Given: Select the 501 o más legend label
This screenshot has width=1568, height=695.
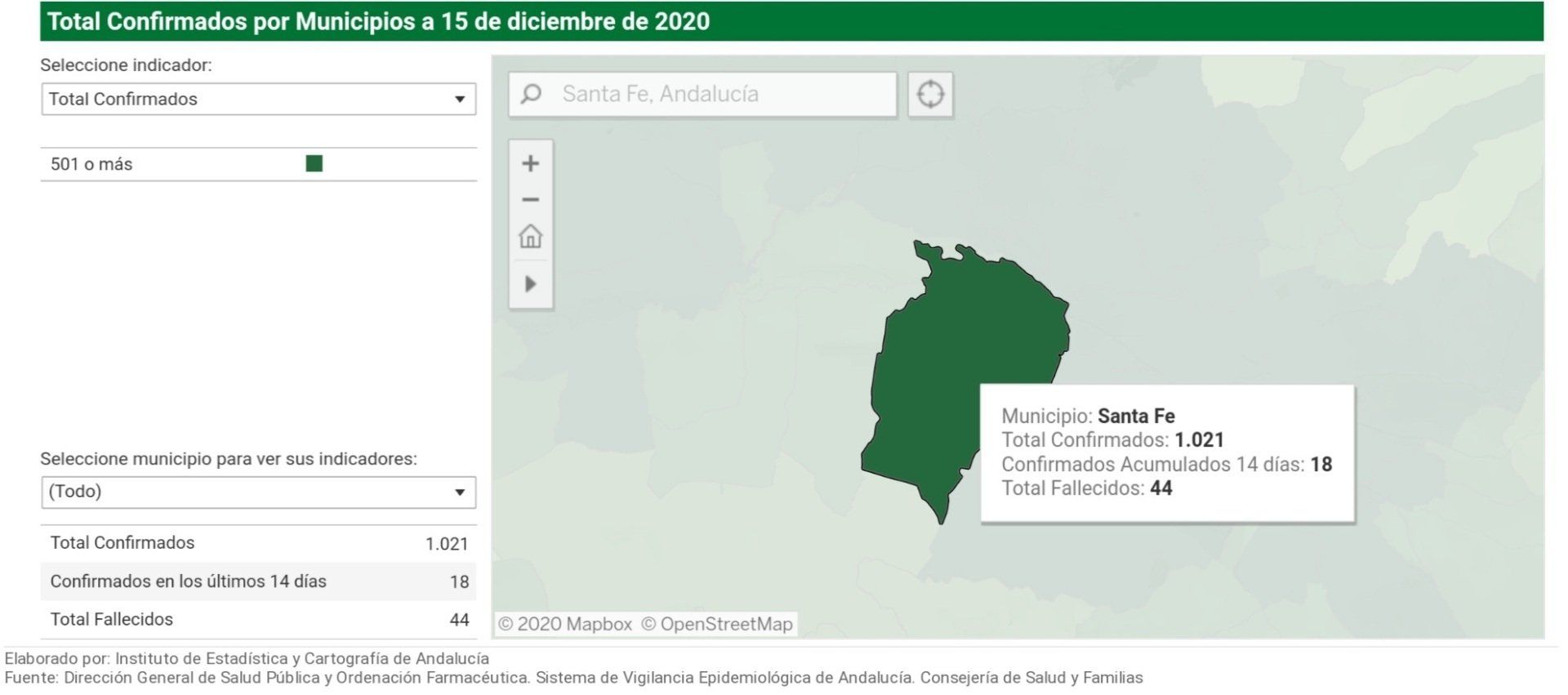Looking at the screenshot, I should (x=91, y=164).
